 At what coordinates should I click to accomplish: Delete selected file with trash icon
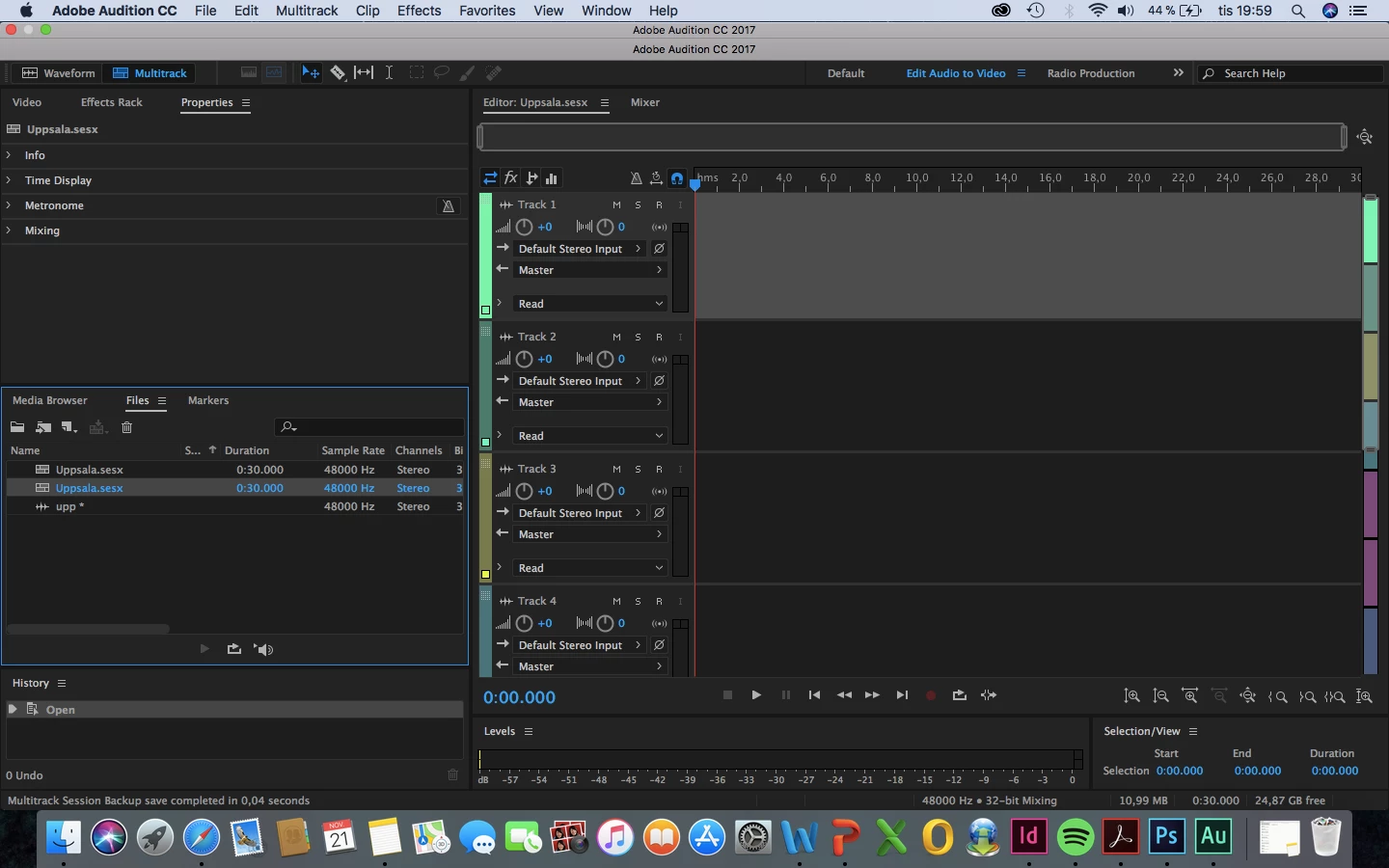(x=126, y=427)
